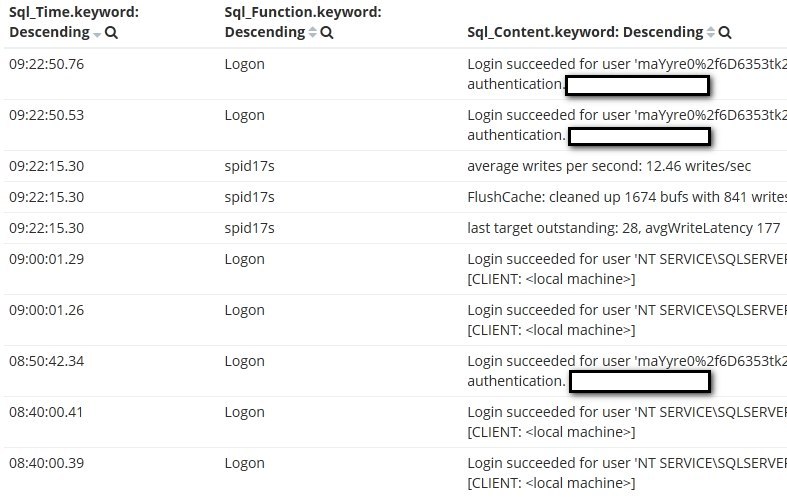Toggle sort arrows on the Sql_Function.keyword column
This screenshot has width=787, height=499.
coord(313,33)
